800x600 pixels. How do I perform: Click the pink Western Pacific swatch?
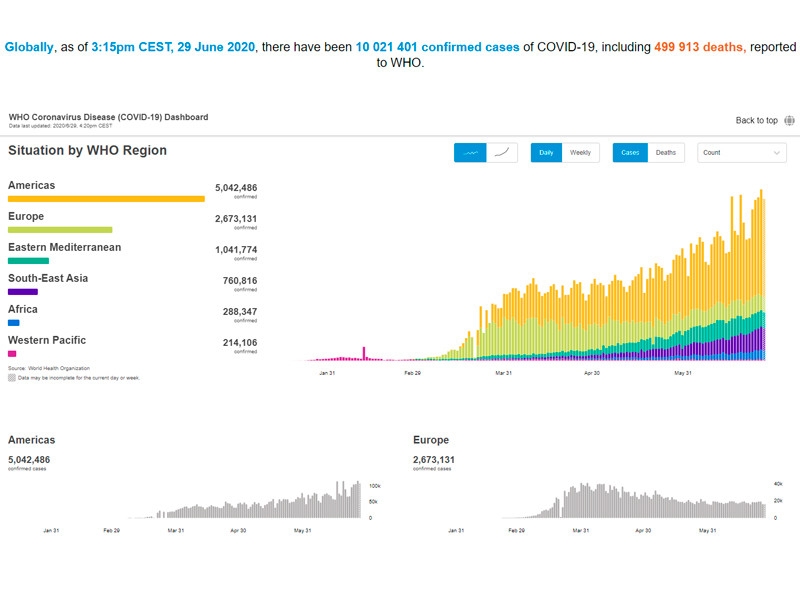(12, 354)
